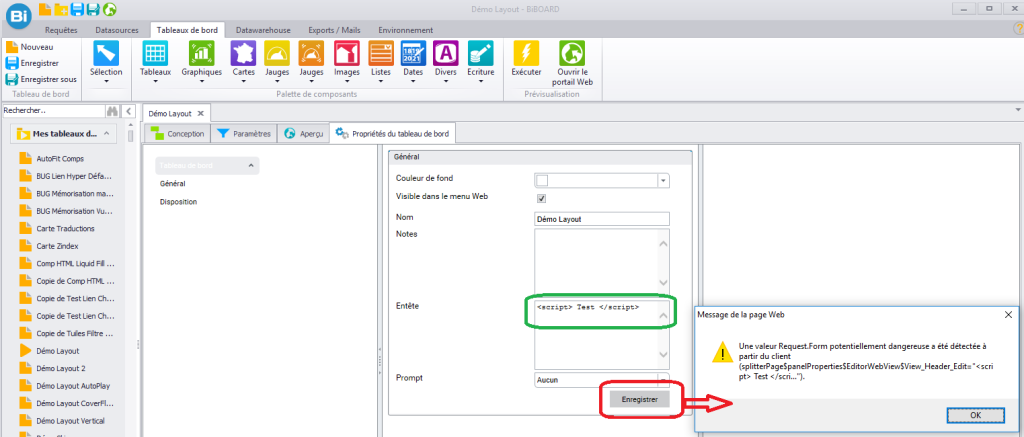Viewport: 1024px width, 437px height.
Task: Click Nouveau in the ribbon
Action: [x=29, y=47]
